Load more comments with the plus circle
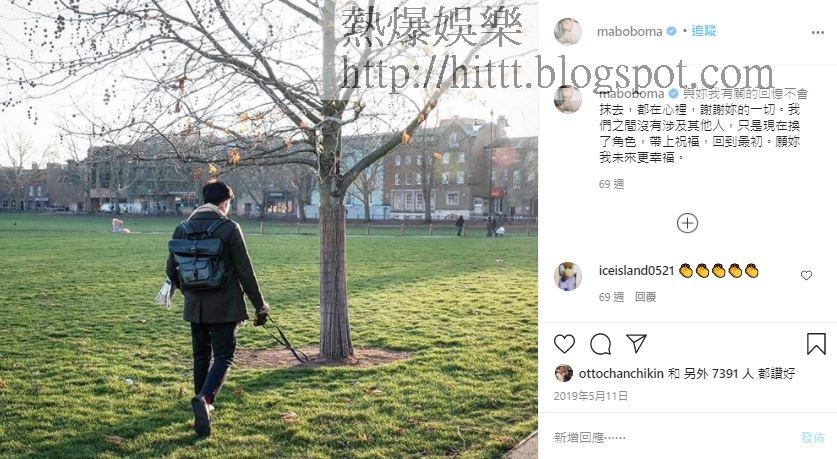The image size is (837, 459). pos(688,223)
